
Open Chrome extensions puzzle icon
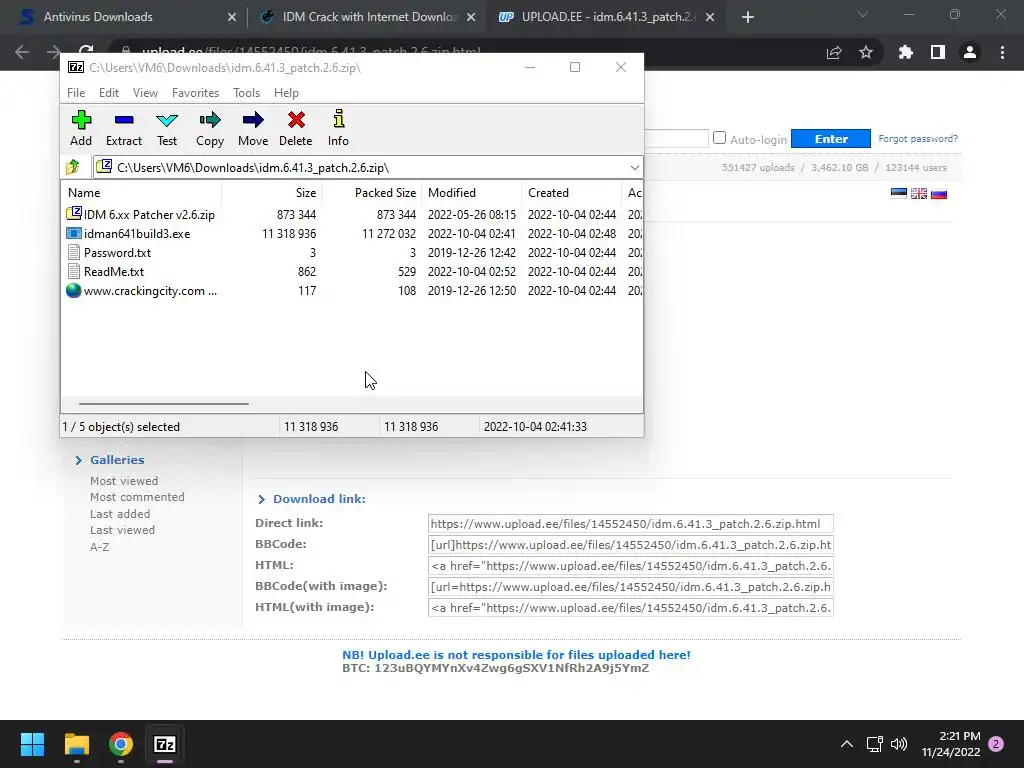pos(905,52)
